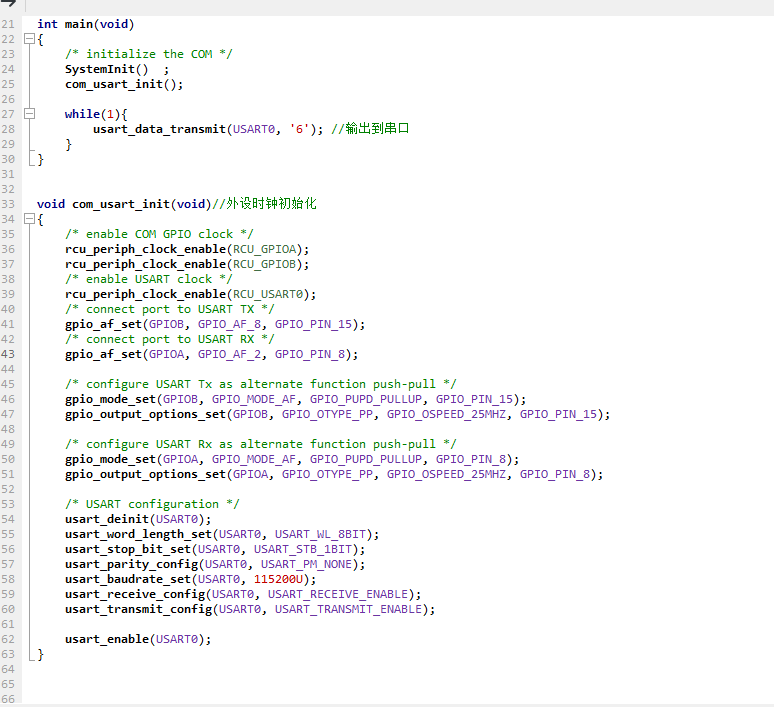Click the usart_deinit(USART0) call
The width and height of the screenshot is (774, 707).
tap(138, 519)
